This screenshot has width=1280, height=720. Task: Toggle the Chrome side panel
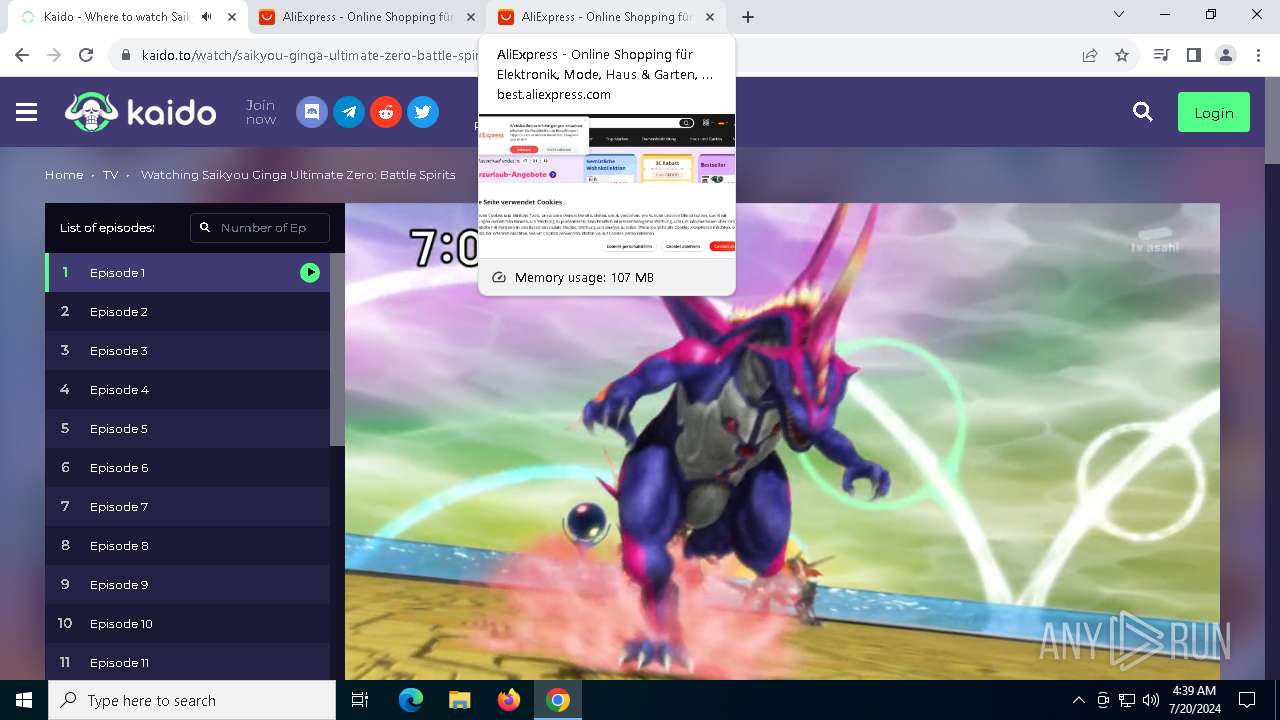click(1193, 55)
